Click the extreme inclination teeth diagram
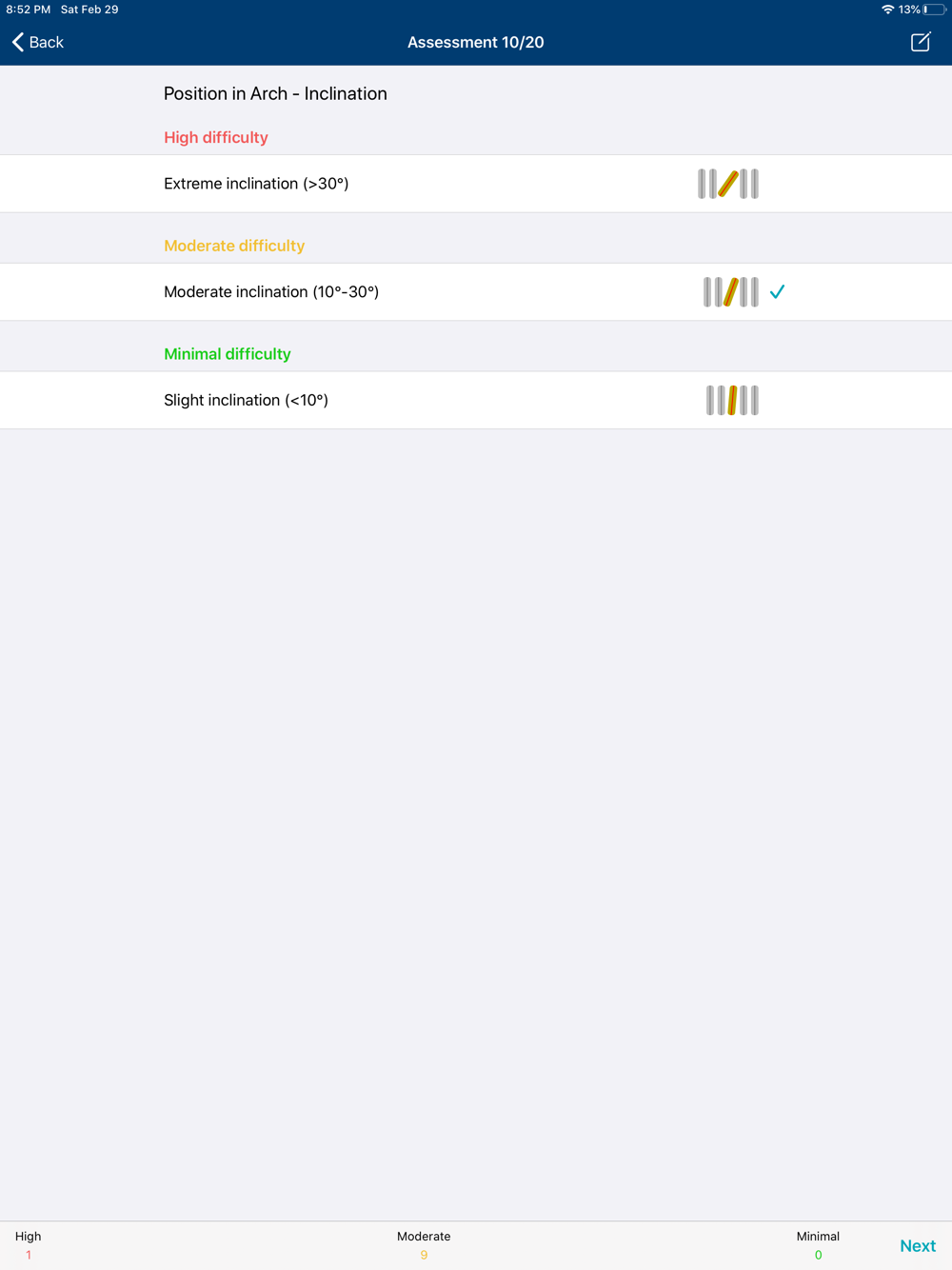952x1270 pixels. 728,184
